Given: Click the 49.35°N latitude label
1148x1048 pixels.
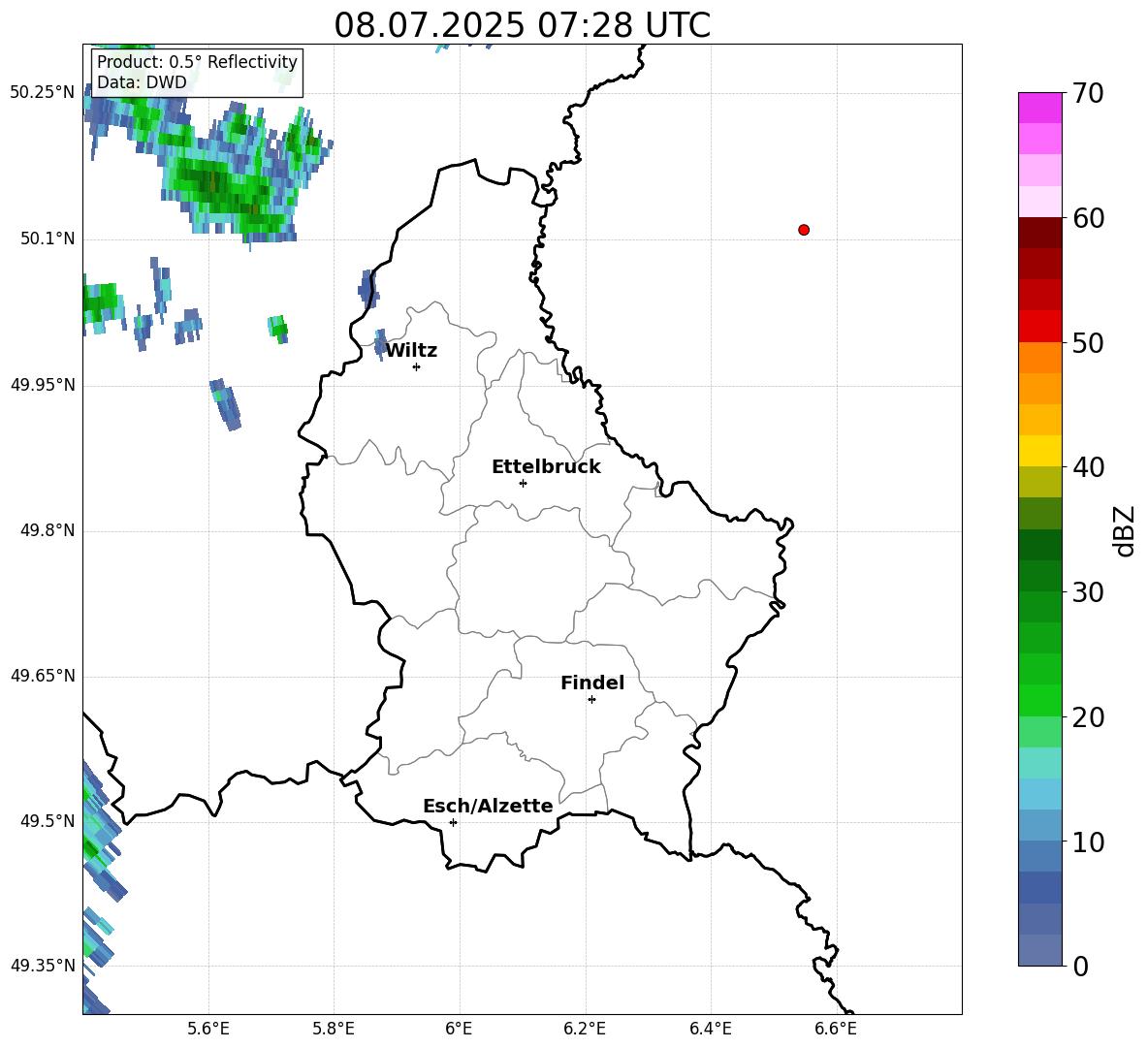Looking at the screenshot, I should pos(42,966).
